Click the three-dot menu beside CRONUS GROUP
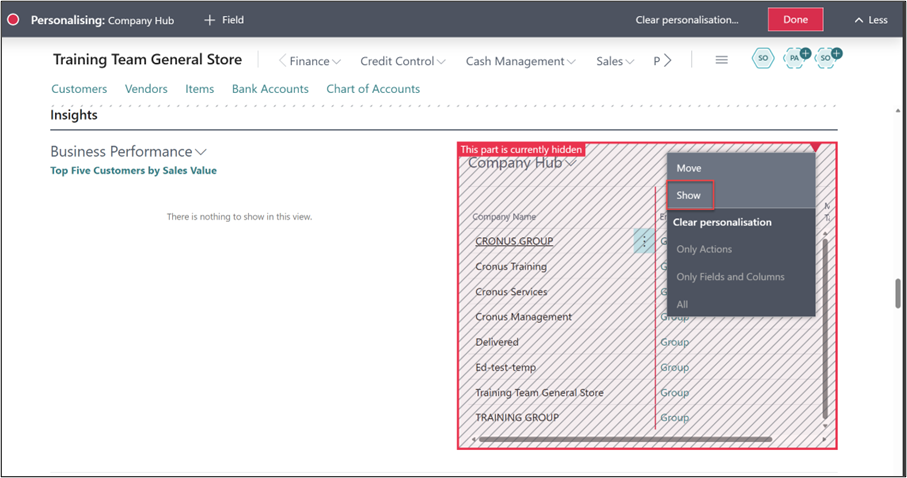 coord(644,241)
